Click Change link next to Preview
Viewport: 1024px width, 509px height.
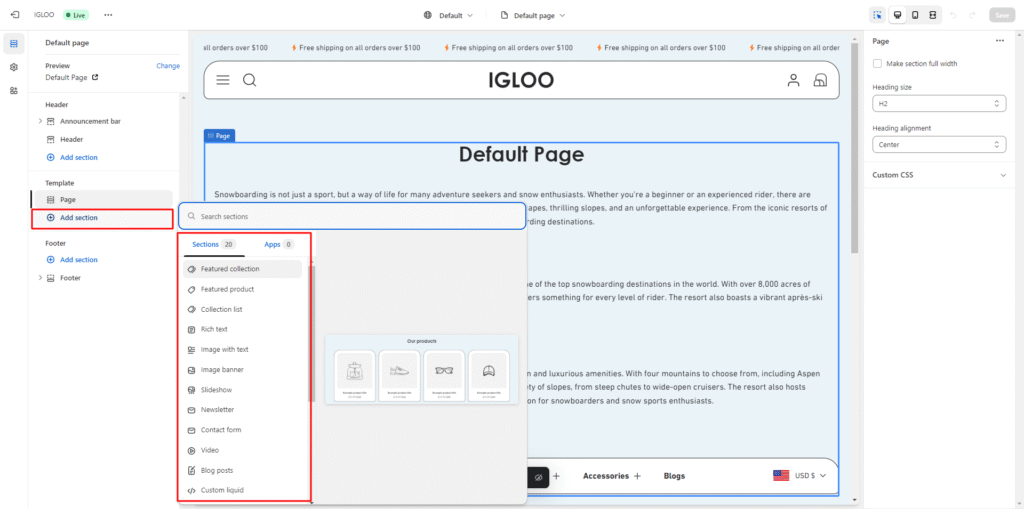click(168, 66)
